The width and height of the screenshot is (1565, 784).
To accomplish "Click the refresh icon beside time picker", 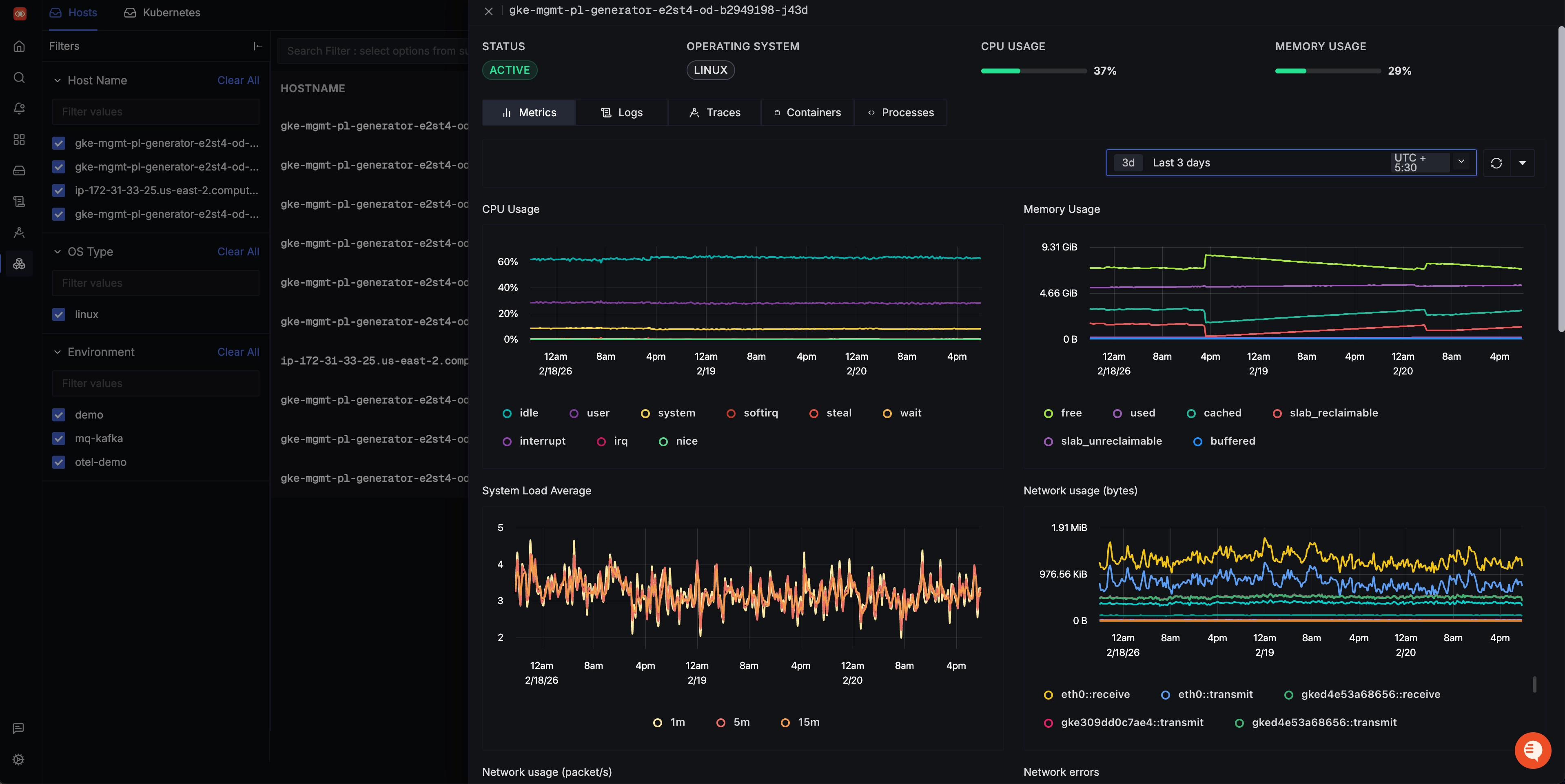I will coord(1496,163).
